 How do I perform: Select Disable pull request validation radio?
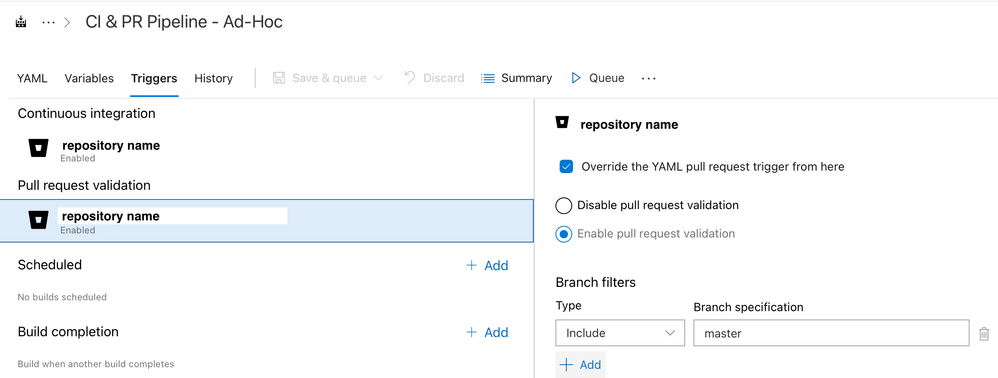563,206
